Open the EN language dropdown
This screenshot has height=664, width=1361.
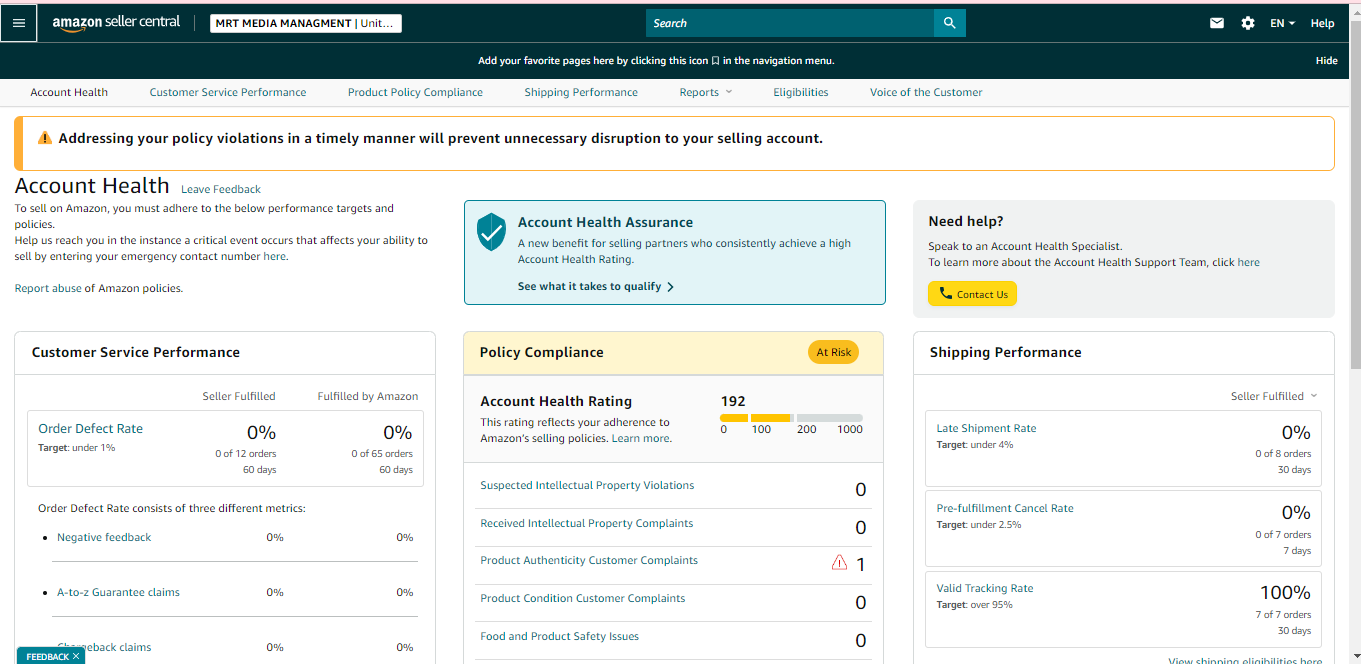tap(1283, 23)
